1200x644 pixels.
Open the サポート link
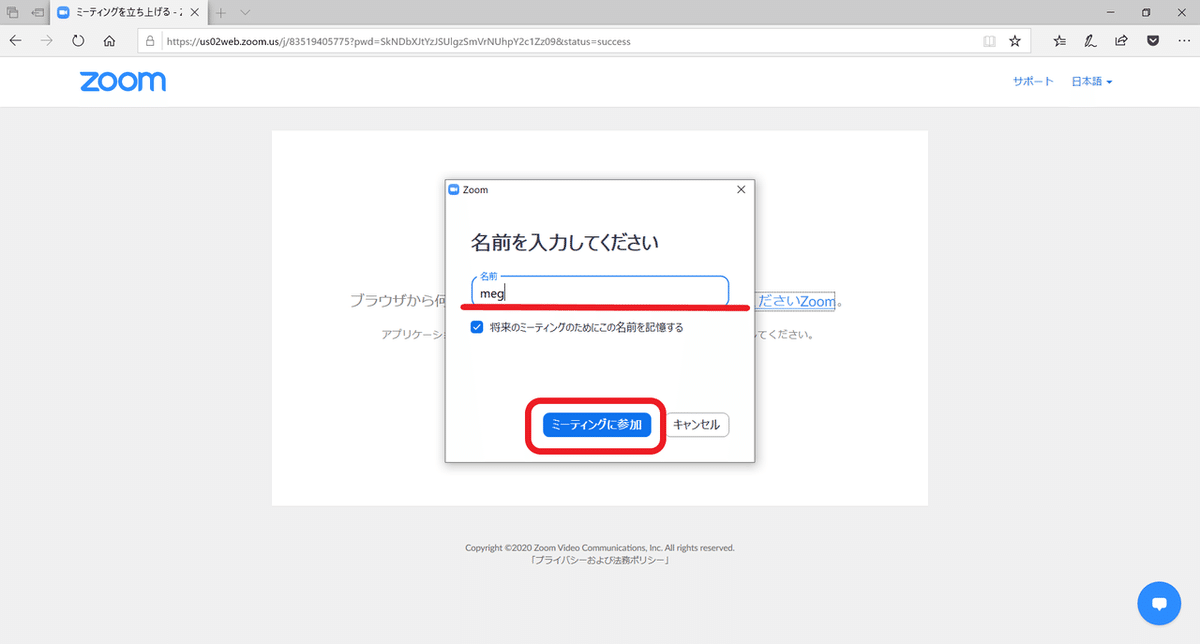coord(1033,81)
